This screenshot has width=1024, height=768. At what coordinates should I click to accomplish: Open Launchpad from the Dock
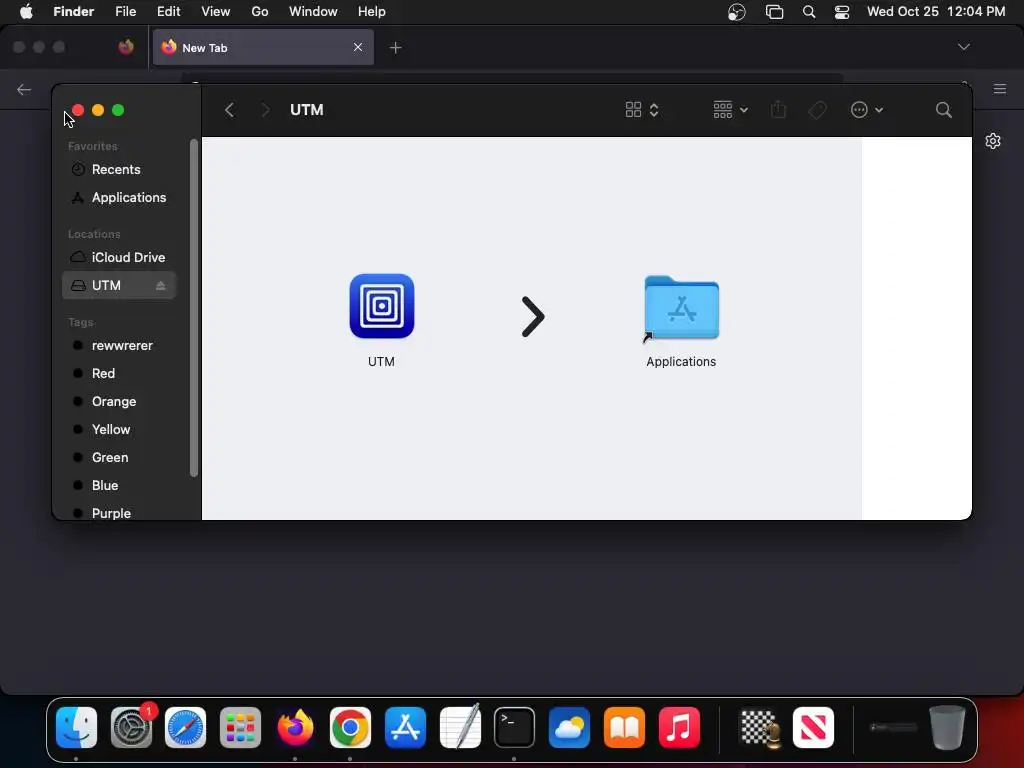click(240, 728)
